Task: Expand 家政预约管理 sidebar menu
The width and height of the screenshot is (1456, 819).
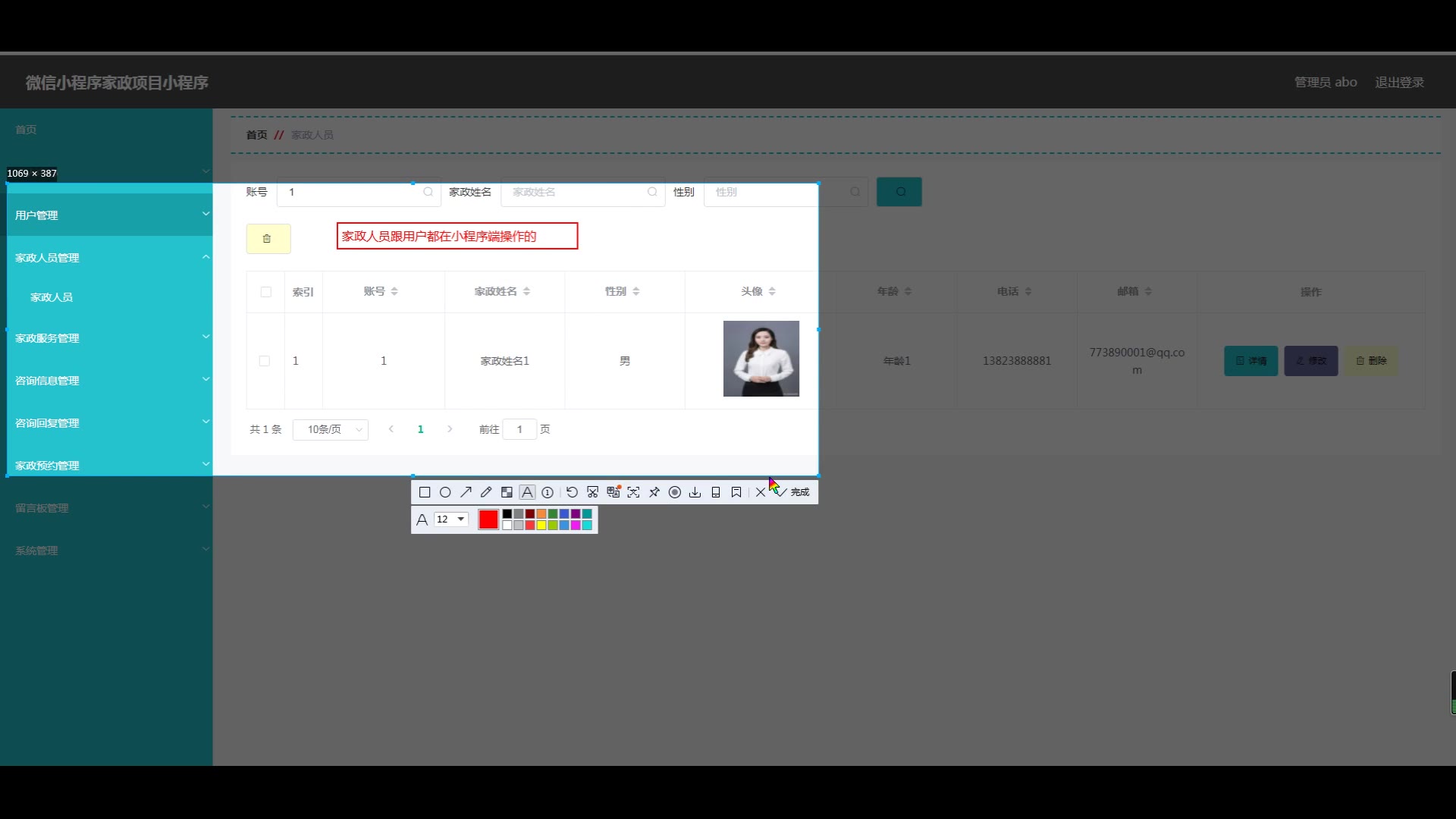Action: pyautogui.click(x=106, y=466)
